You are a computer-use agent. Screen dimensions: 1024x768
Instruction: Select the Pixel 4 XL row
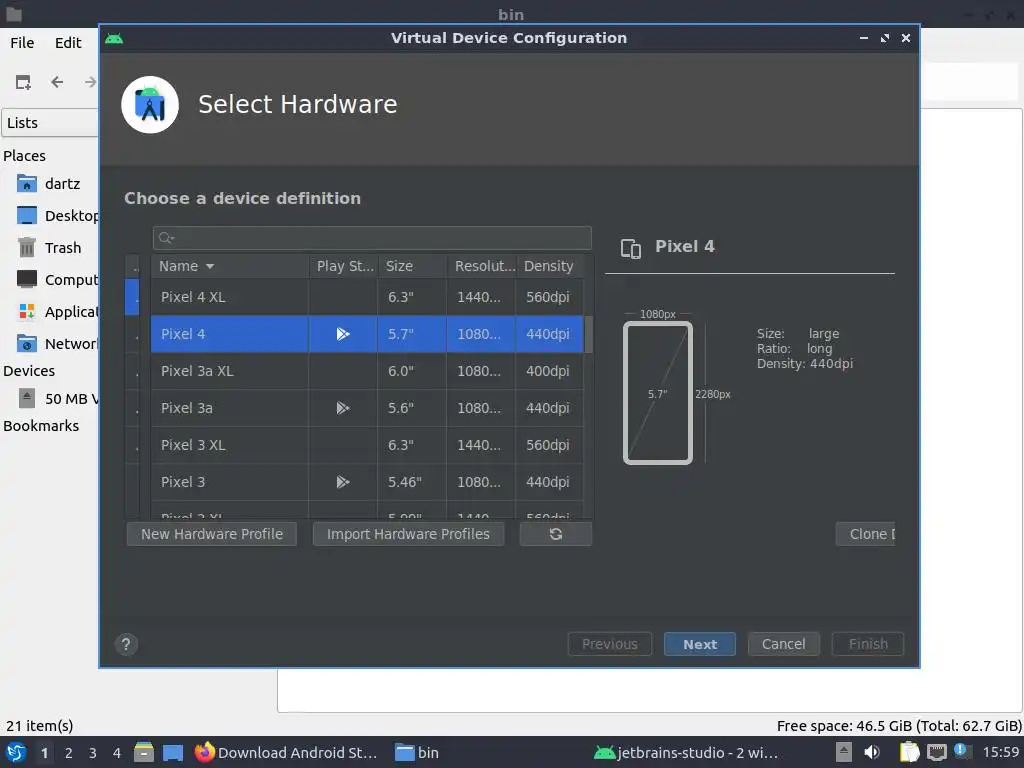(x=367, y=297)
